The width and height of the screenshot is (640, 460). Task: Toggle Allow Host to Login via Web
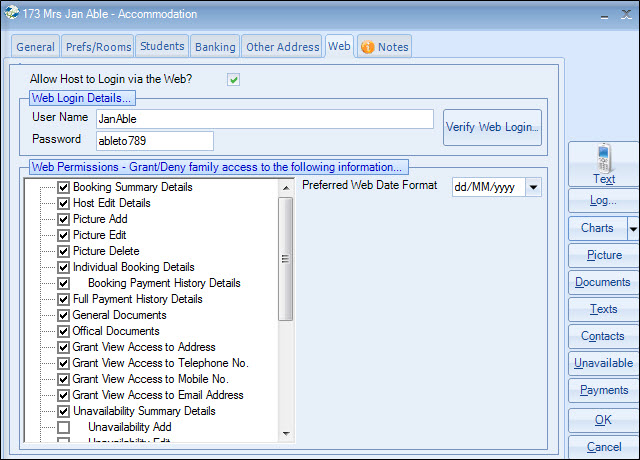[x=233, y=79]
